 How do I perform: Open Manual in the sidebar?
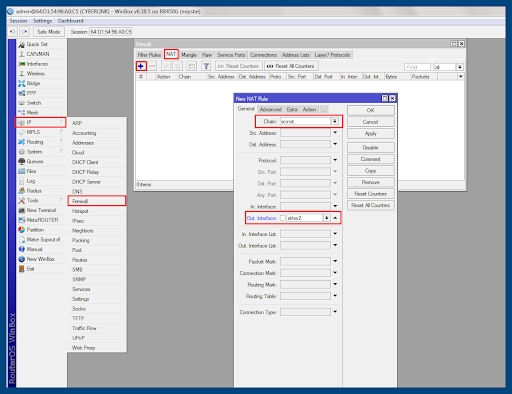click(34, 249)
